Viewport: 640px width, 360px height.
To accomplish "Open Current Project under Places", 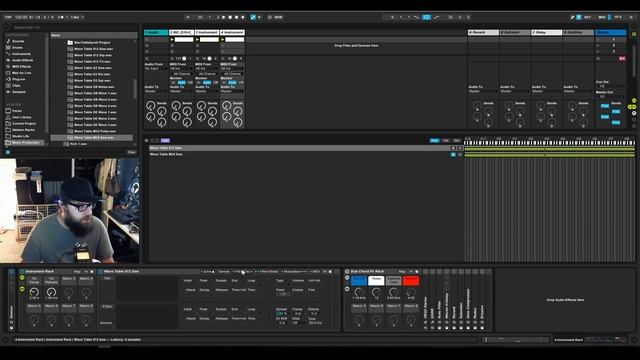I will [24, 123].
